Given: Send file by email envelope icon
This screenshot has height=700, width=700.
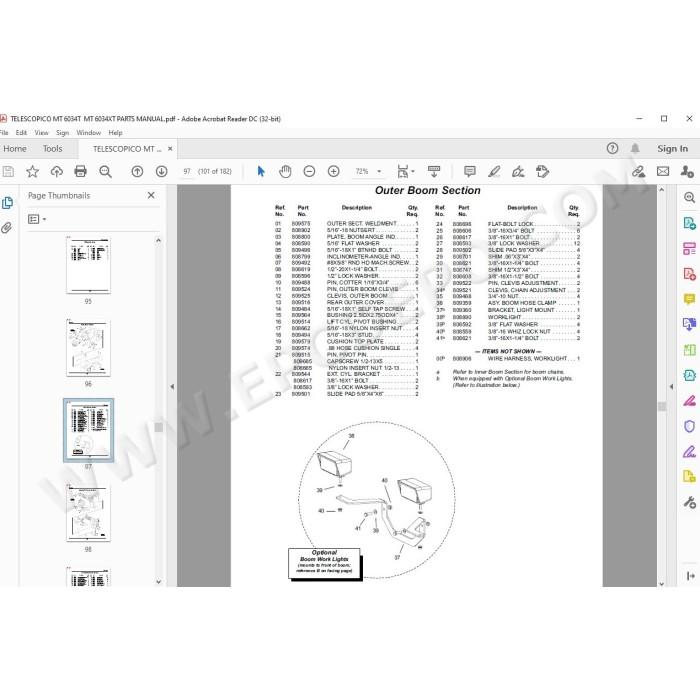Looking at the screenshot, I should pyautogui.click(x=663, y=171).
